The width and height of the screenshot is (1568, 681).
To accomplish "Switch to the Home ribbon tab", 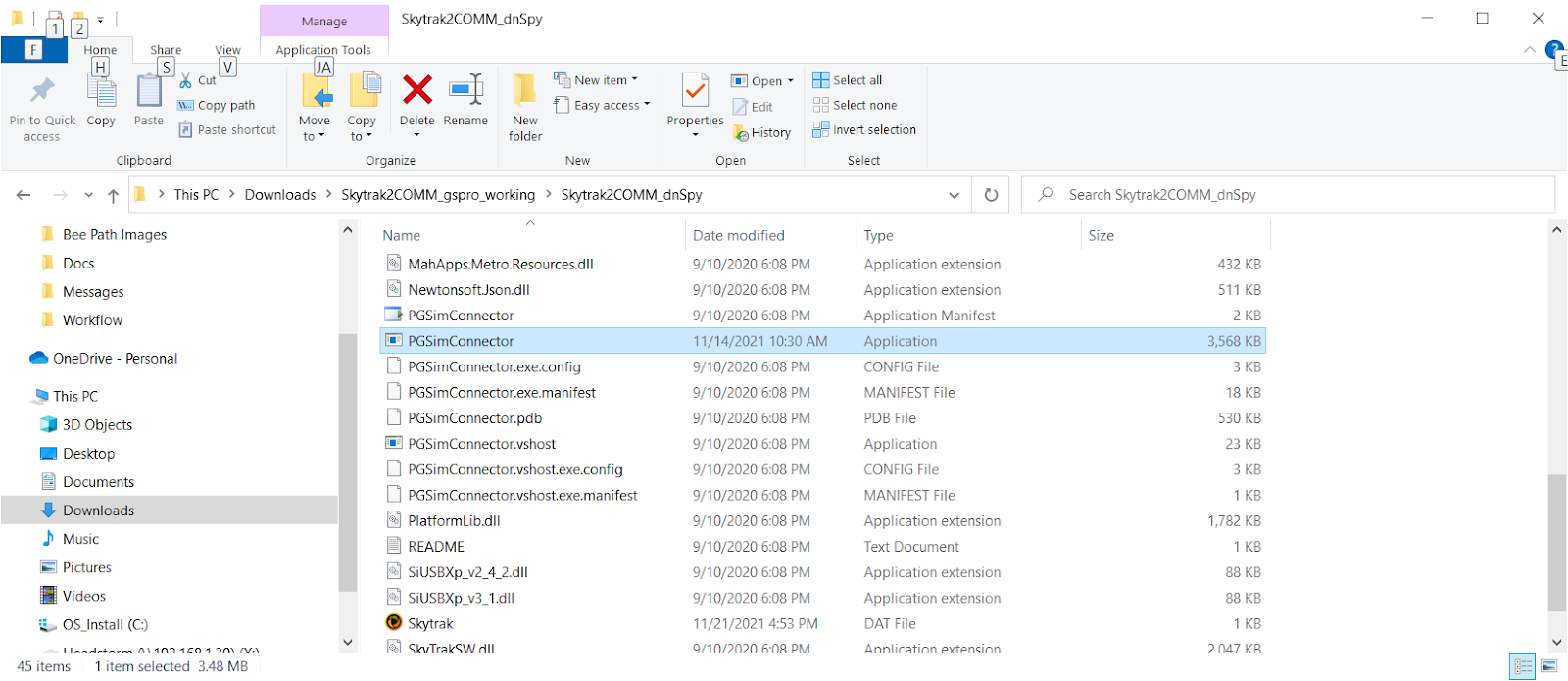I will 100,50.
